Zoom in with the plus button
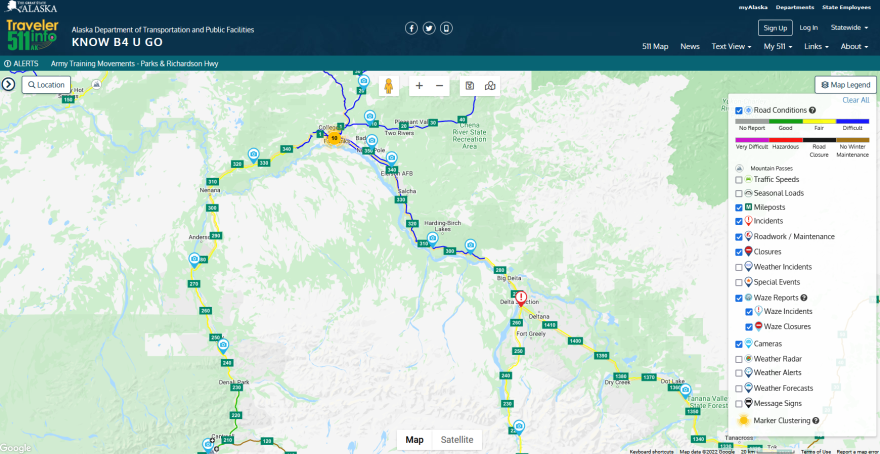880x454 pixels. coord(419,86)
